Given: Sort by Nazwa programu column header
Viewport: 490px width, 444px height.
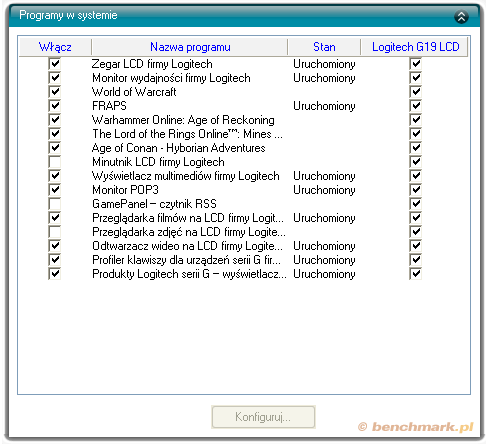Looking at the screenshot, I should (190, 47).
